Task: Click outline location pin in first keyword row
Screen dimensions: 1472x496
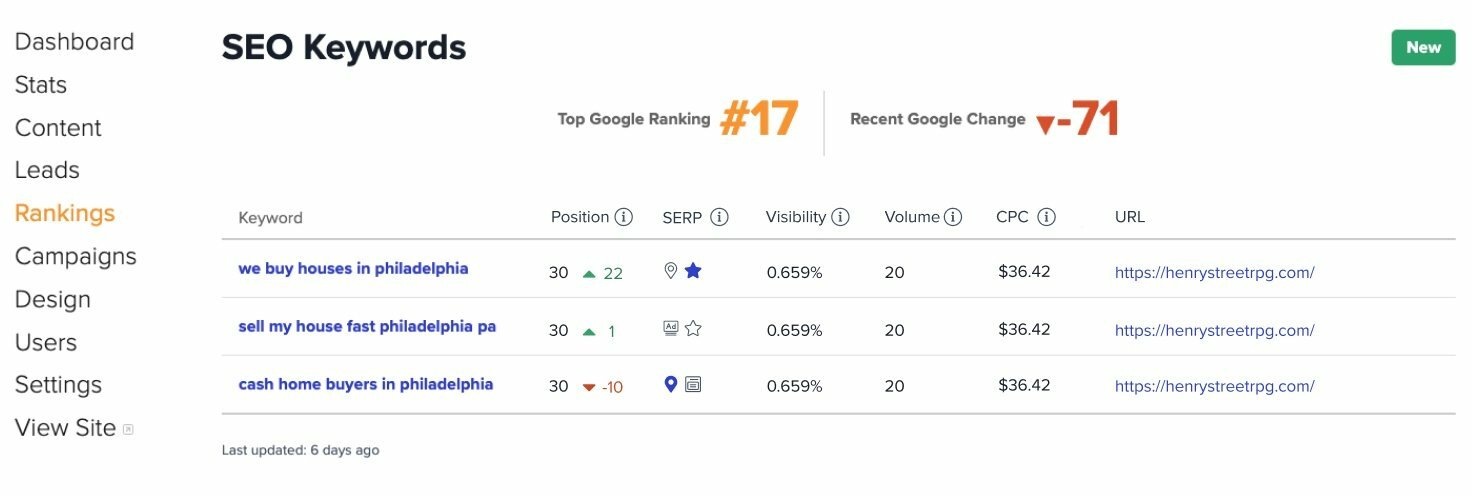Action: [671, 270]
